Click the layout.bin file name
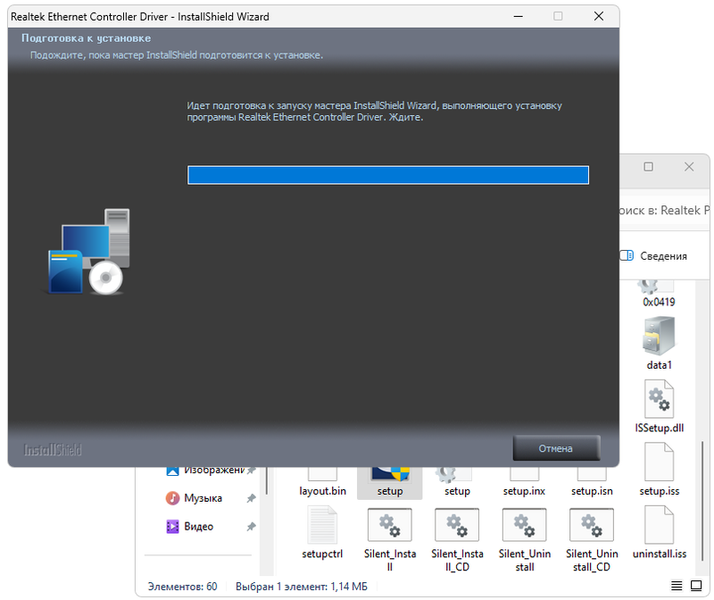 point(322,491)
